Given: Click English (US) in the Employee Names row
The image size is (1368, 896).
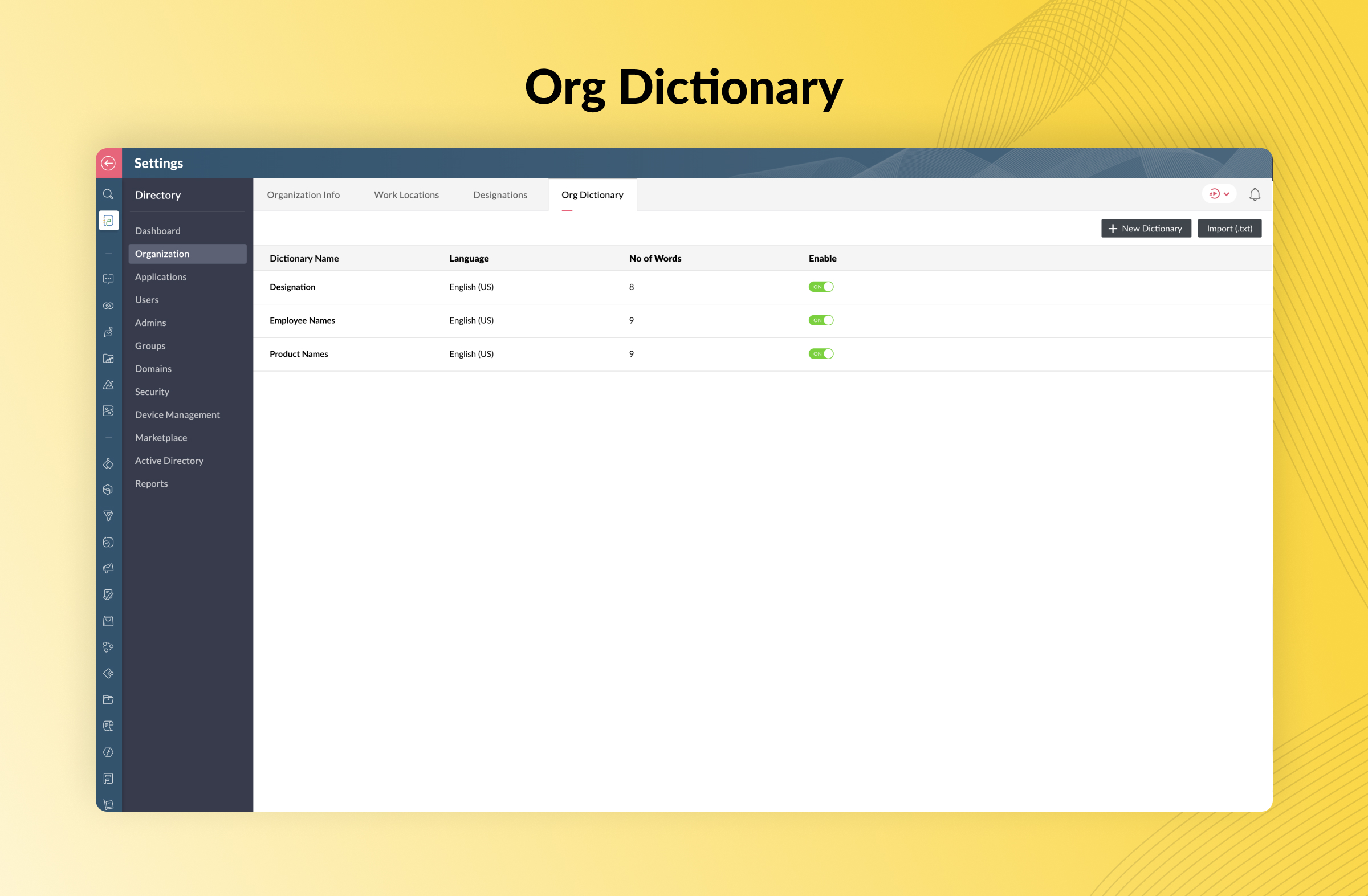Looking at the screenshot, I should click(471, 320).
